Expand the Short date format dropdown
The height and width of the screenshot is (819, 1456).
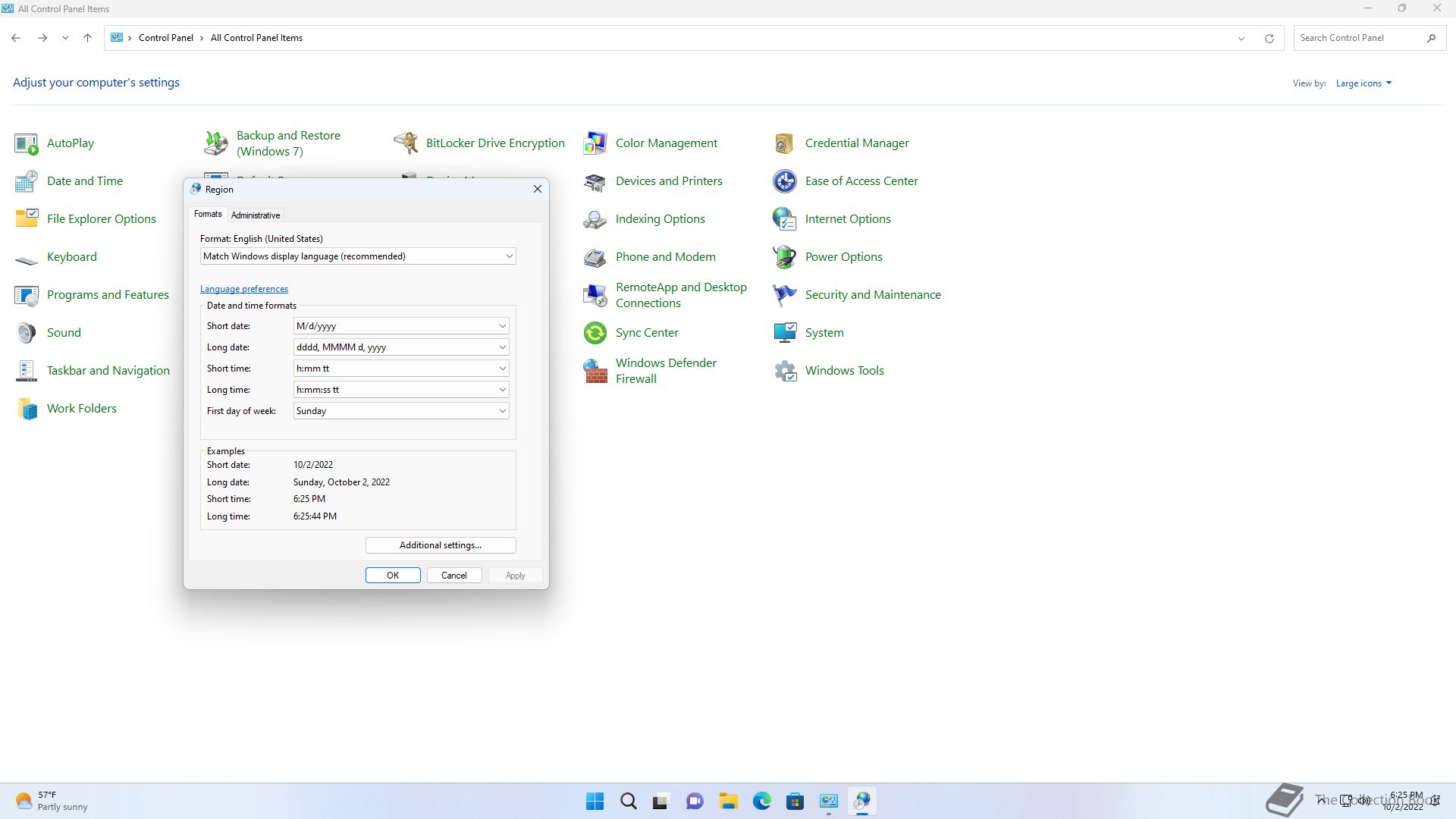[x=401, y=326]
